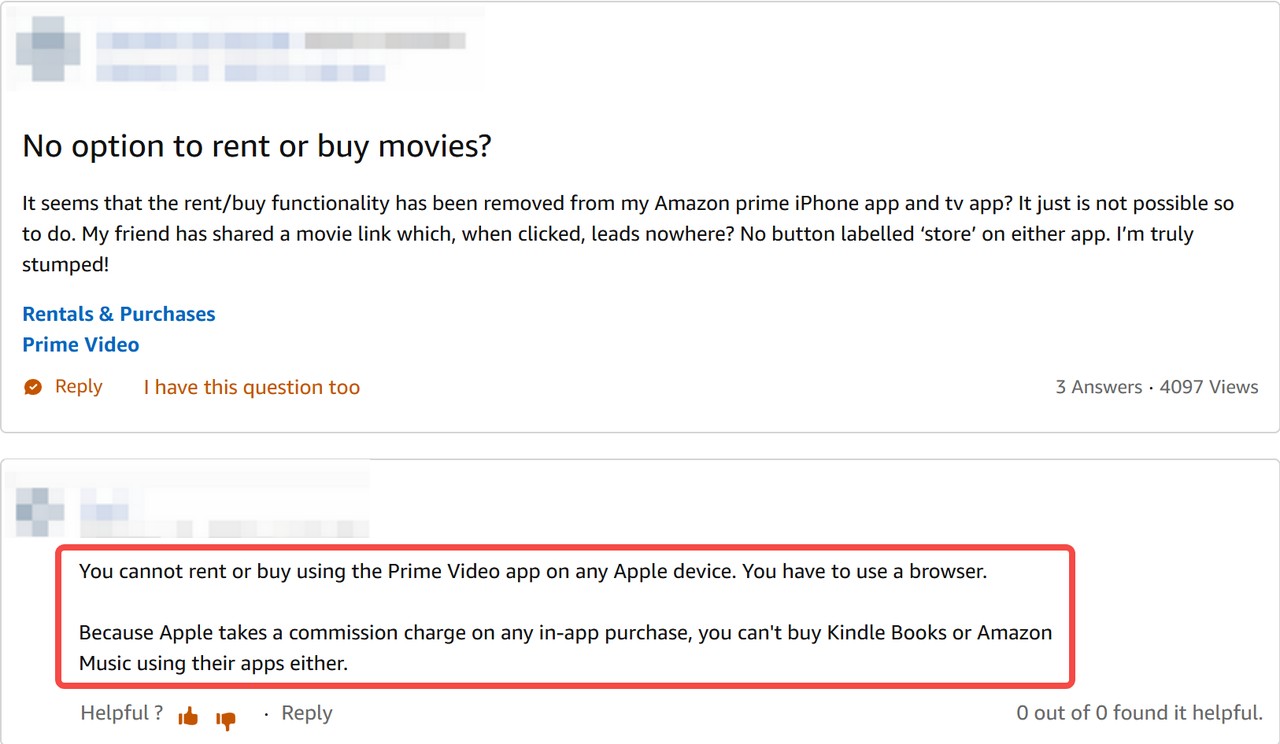Expand the 3 Answers section
This screenshot has height=744, width=1280.
[1098, 387]
